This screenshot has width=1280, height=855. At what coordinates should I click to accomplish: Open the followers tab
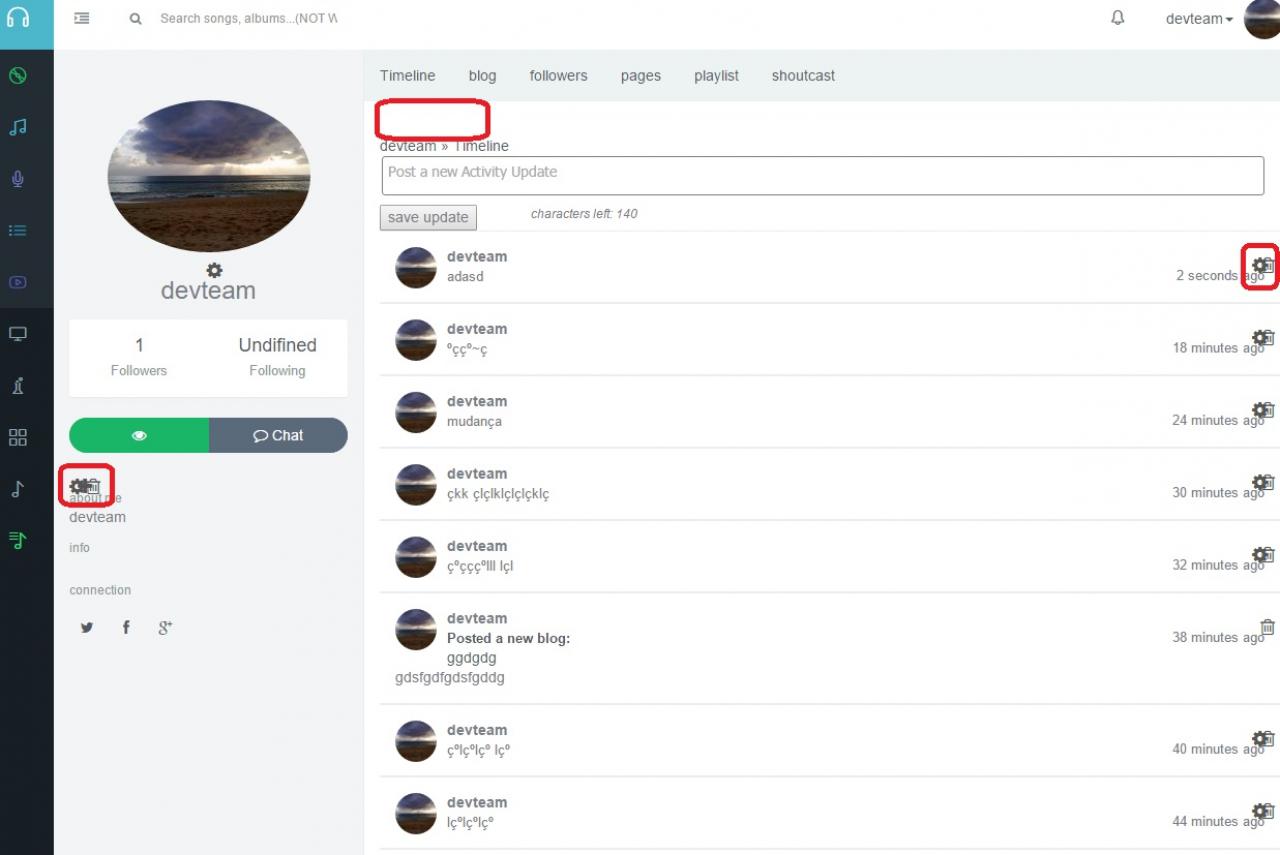[559, 75]
